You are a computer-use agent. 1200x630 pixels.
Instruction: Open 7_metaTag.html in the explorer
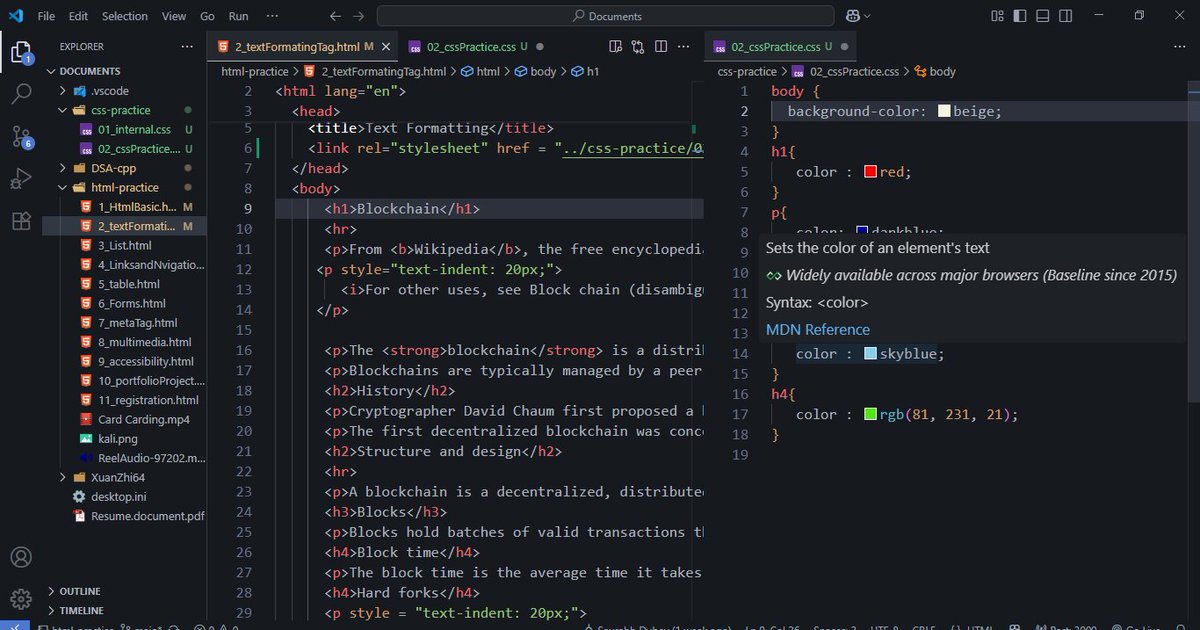coord(137,323)
